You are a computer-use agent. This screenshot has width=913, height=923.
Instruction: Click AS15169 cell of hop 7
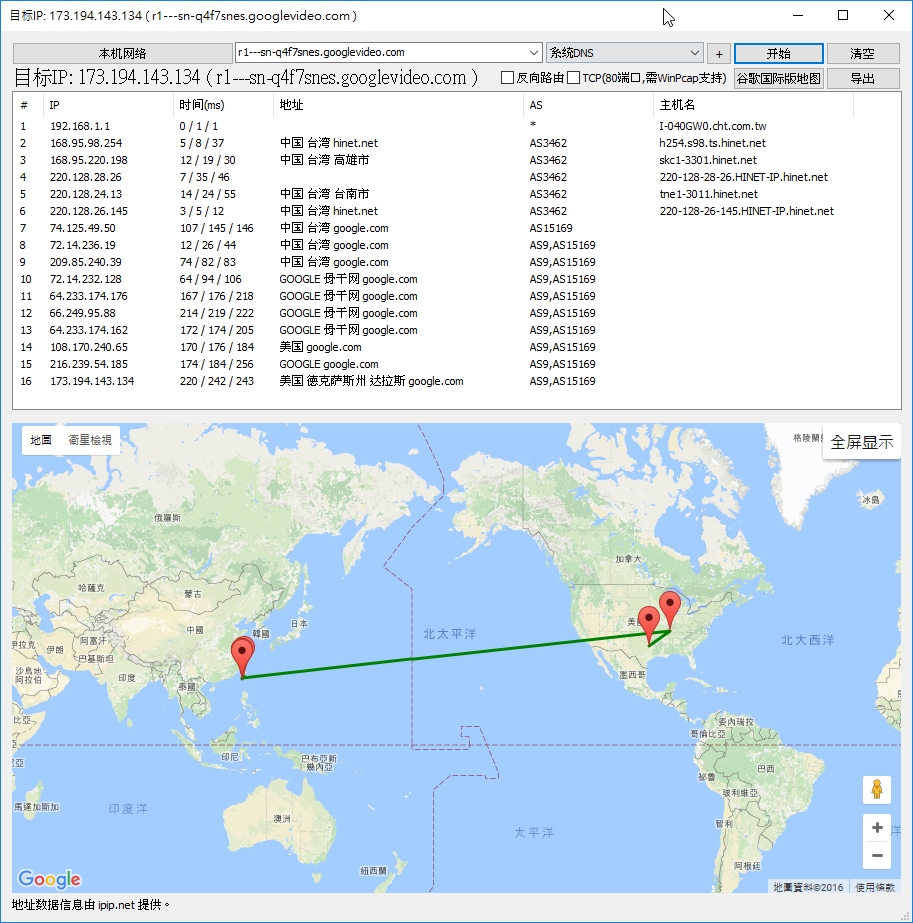pos(551,228)
